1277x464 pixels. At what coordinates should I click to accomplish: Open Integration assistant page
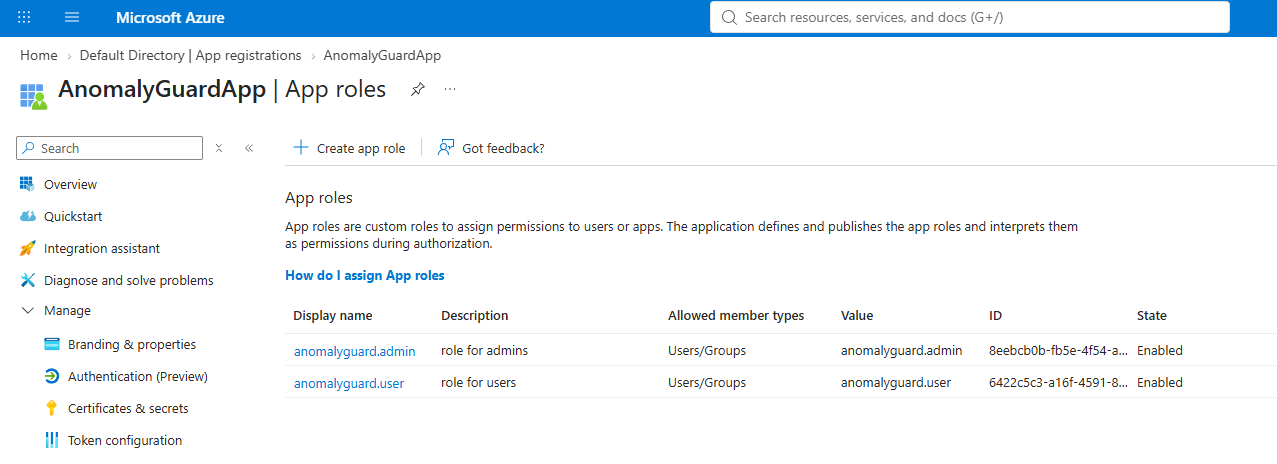coord(102,248)
